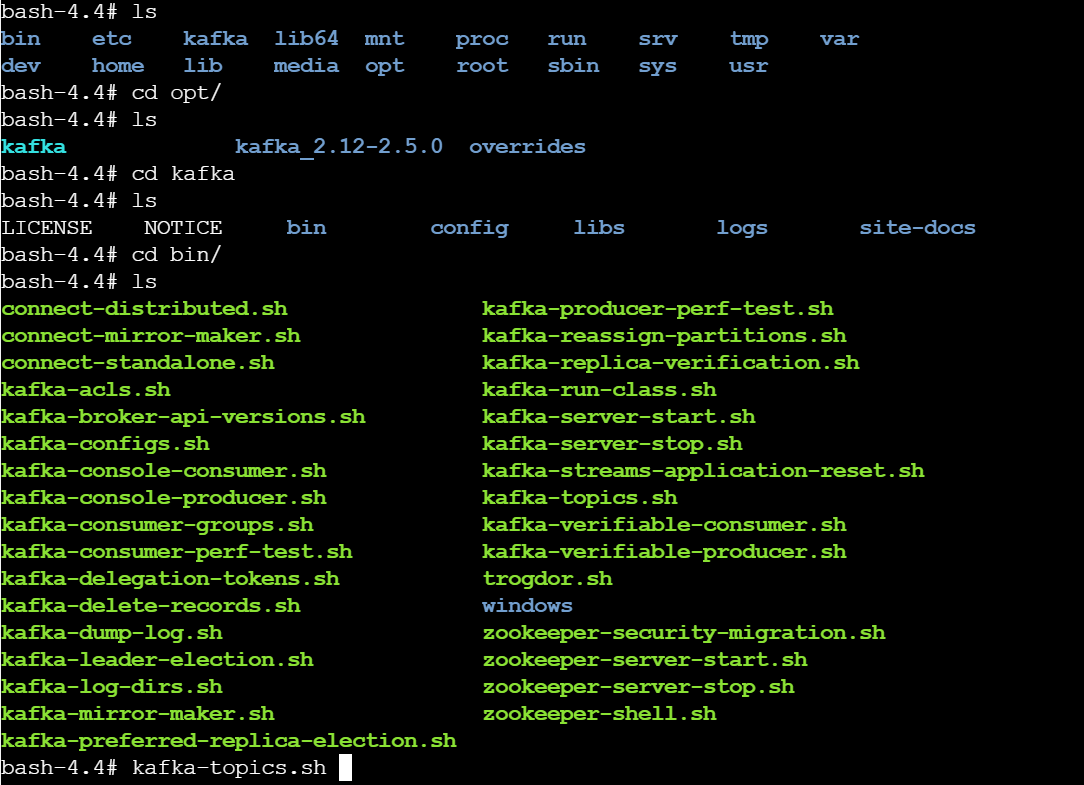Select kafka-leader-election.sh entry
Screen dimensions: 1084x785
point(158,659)
